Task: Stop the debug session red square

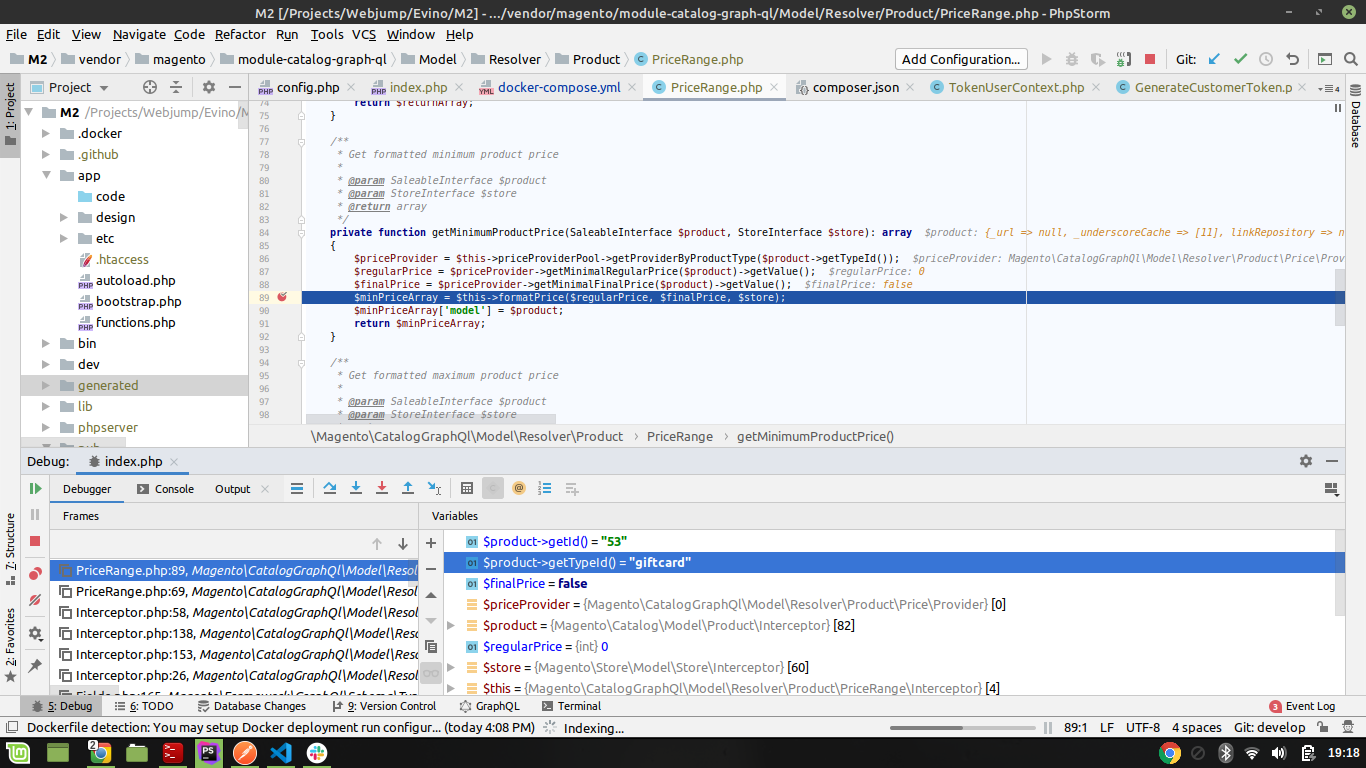Action: pos(35,541)
